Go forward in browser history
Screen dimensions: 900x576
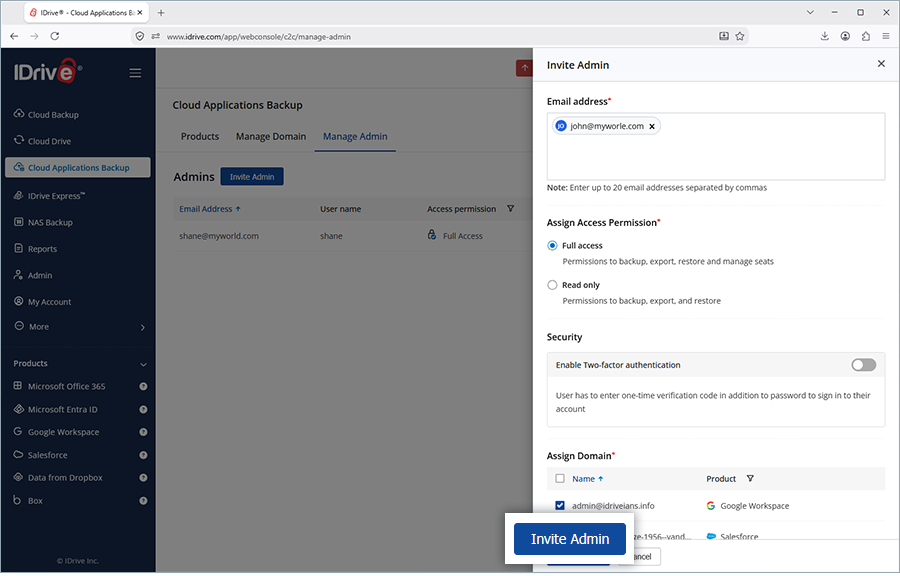click(x=34, y=36)
